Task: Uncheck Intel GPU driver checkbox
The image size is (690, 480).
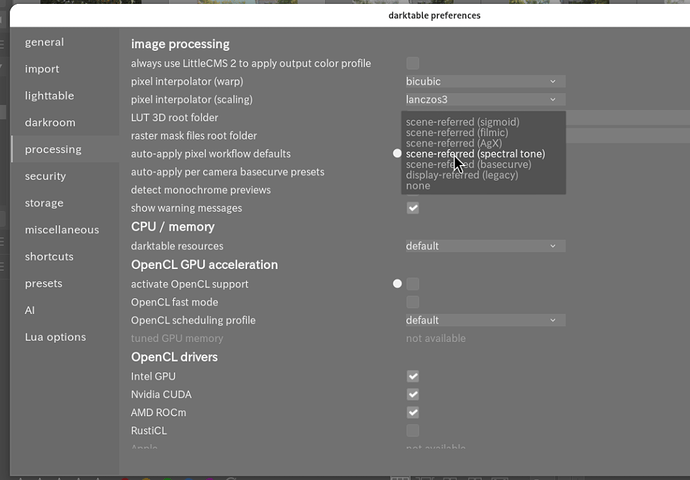Action: (413, 377)
